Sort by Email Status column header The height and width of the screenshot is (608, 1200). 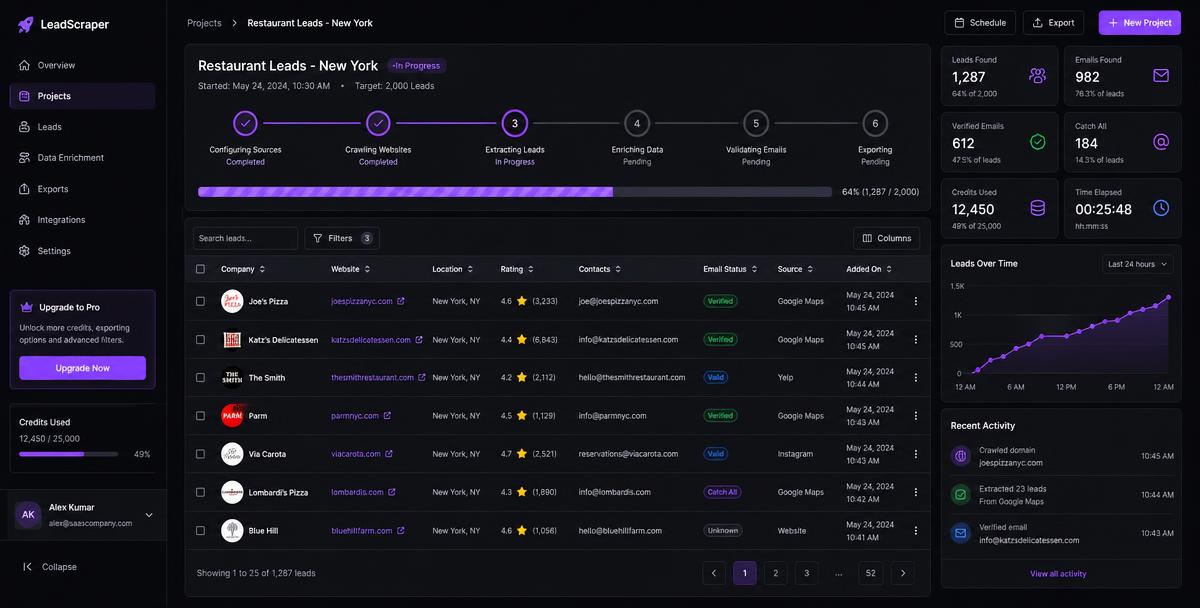coord(730,269)
